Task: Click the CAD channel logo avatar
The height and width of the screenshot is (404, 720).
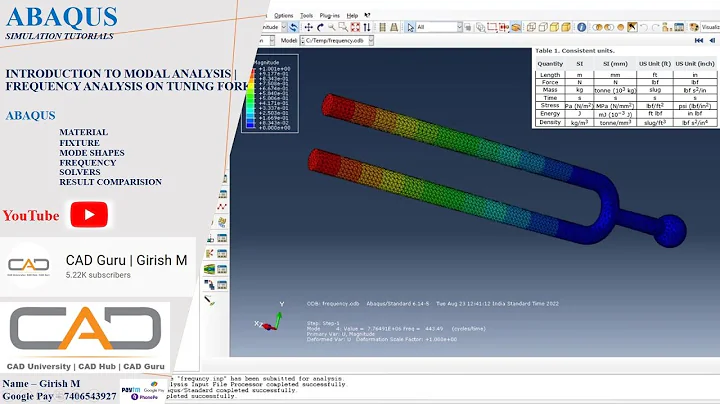Action: click(28, 265)
